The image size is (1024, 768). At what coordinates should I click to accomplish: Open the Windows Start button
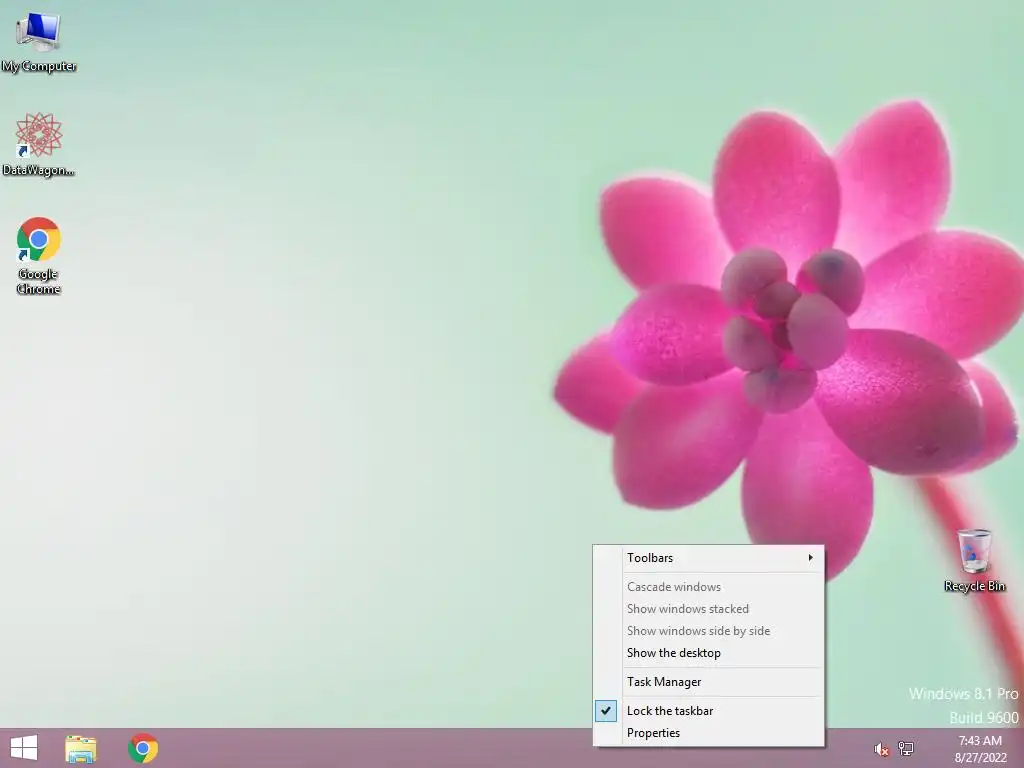click(24, 748)
